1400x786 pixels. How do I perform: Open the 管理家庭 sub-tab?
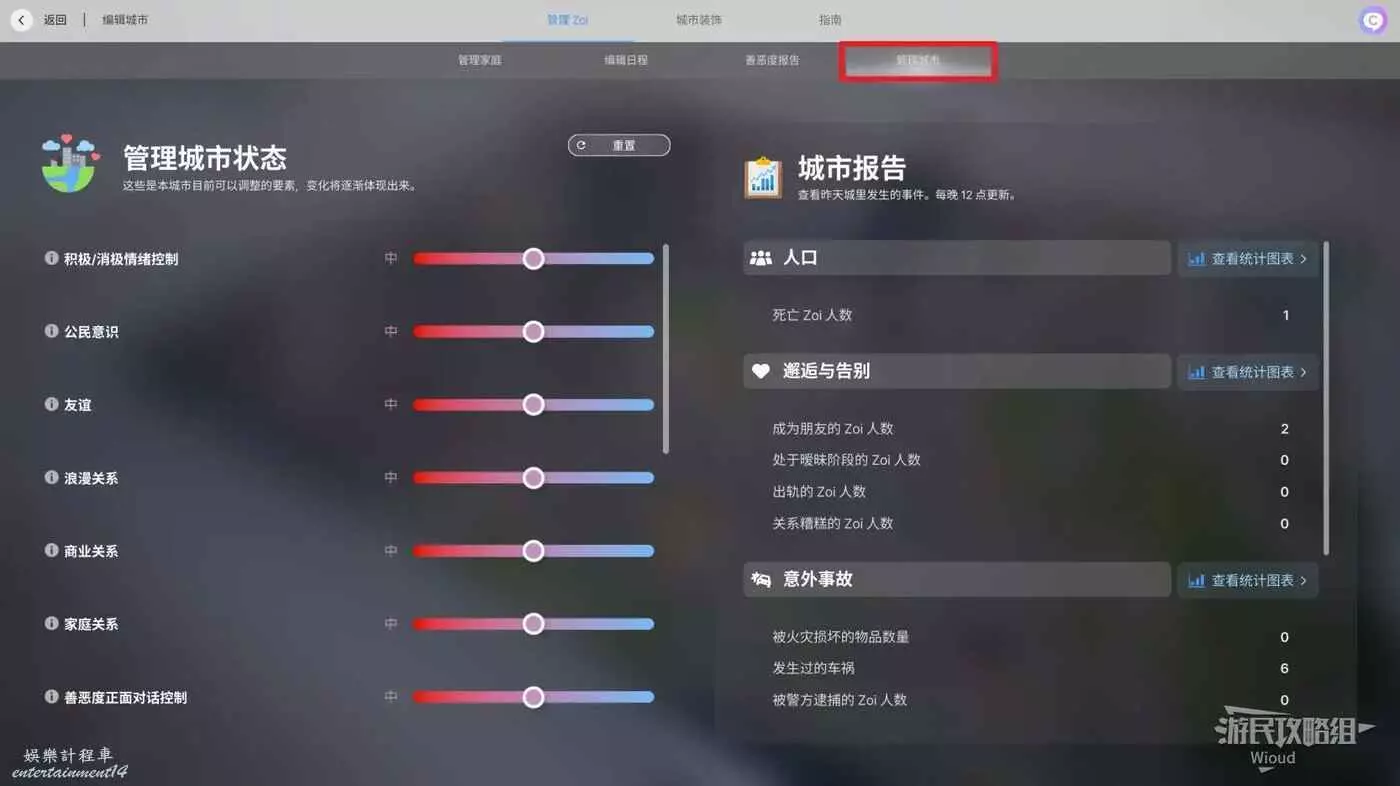[480, 60]
